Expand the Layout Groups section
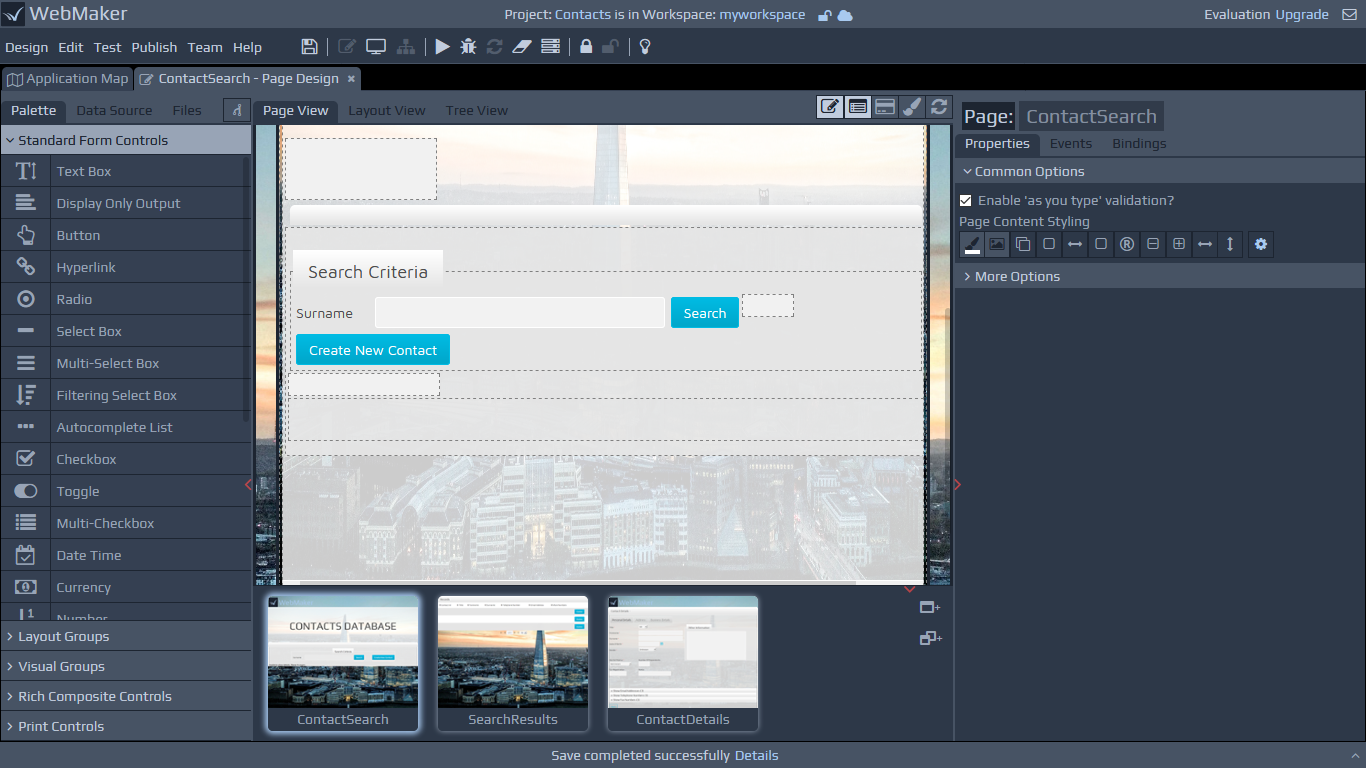1366x768 pixels. click(126, 636)
